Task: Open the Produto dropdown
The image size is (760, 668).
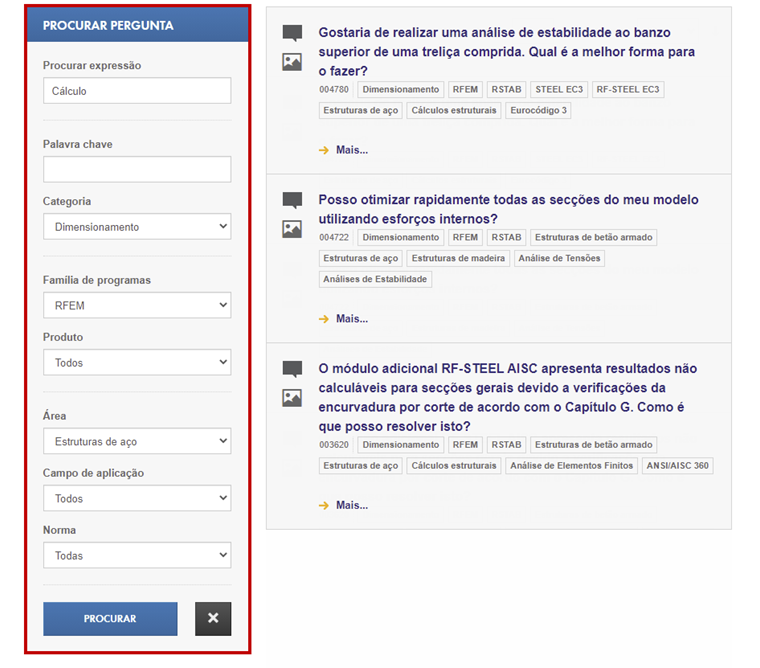Action: [137, 362]
